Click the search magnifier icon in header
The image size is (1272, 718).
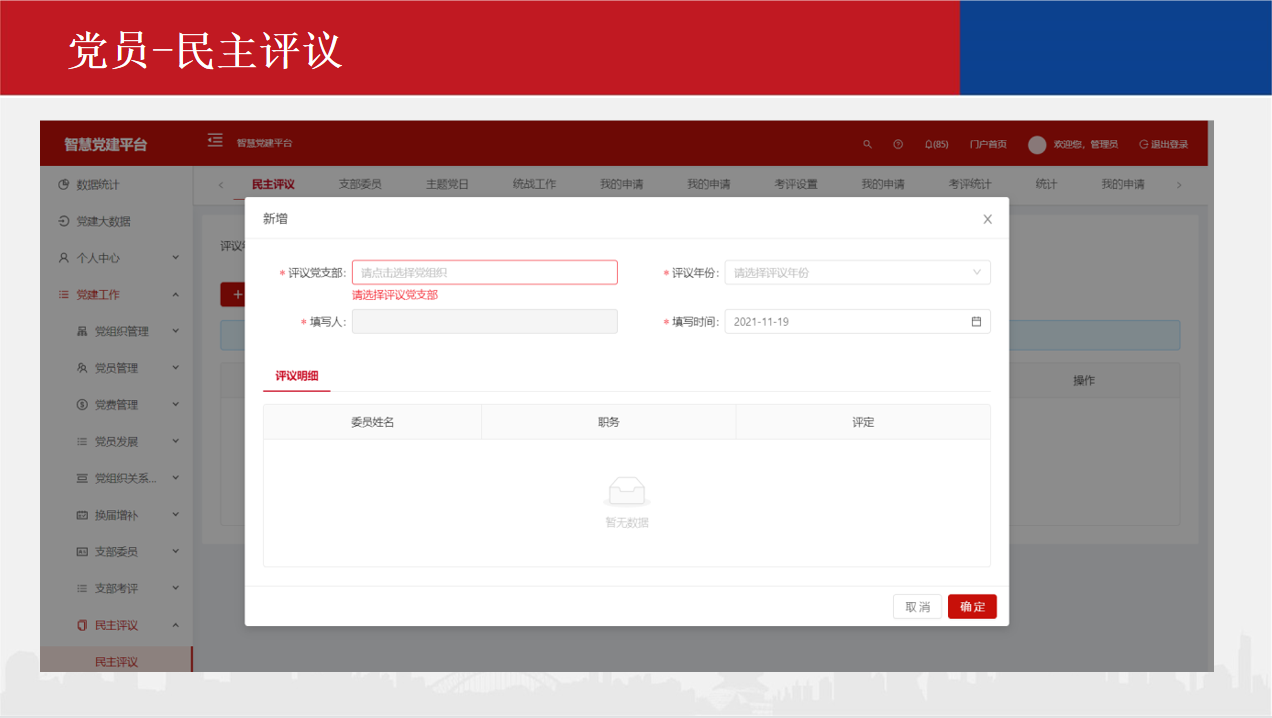867,145
